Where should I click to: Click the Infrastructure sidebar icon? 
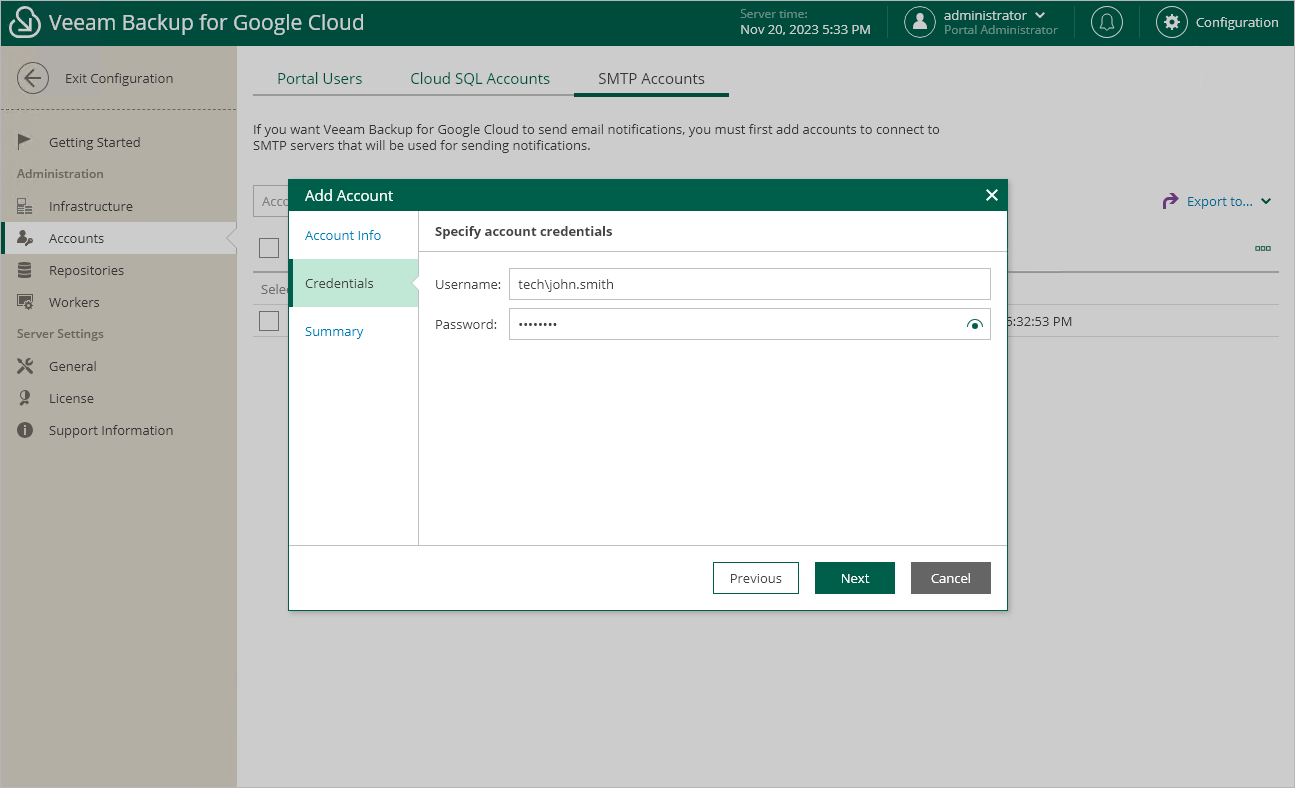coord(25,206)
